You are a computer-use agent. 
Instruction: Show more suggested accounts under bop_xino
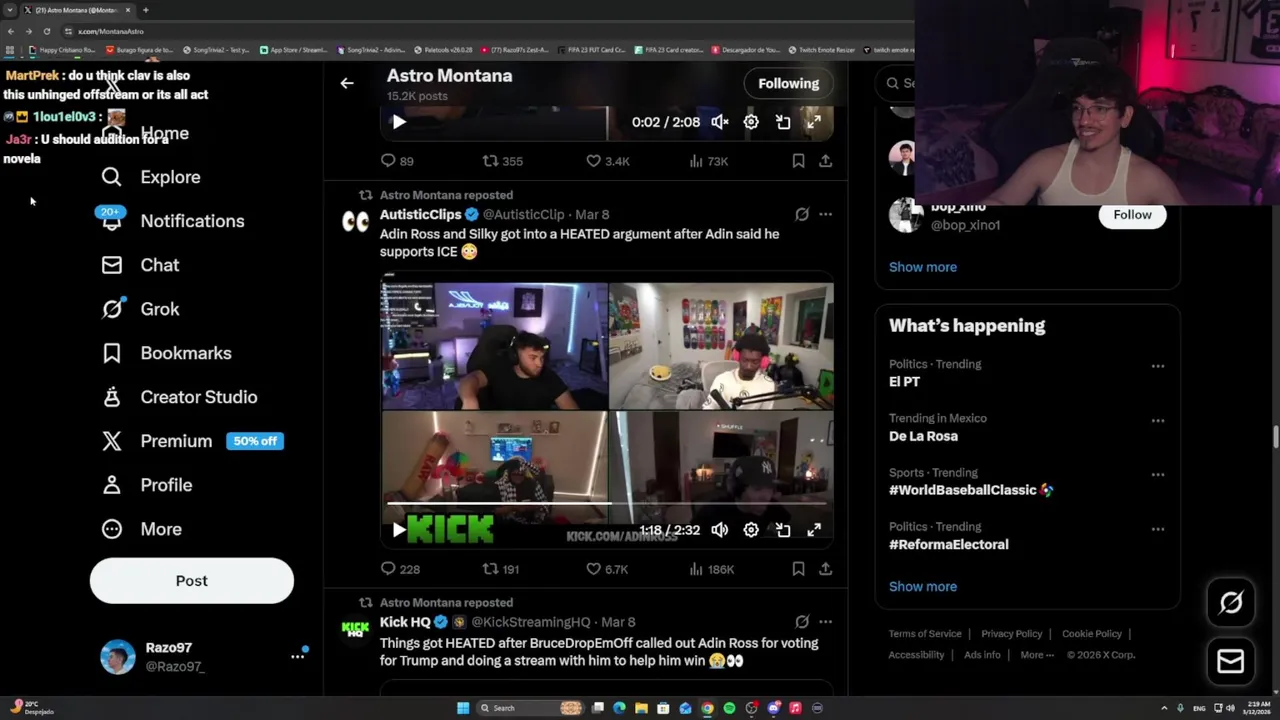click(x=923, y=267)
